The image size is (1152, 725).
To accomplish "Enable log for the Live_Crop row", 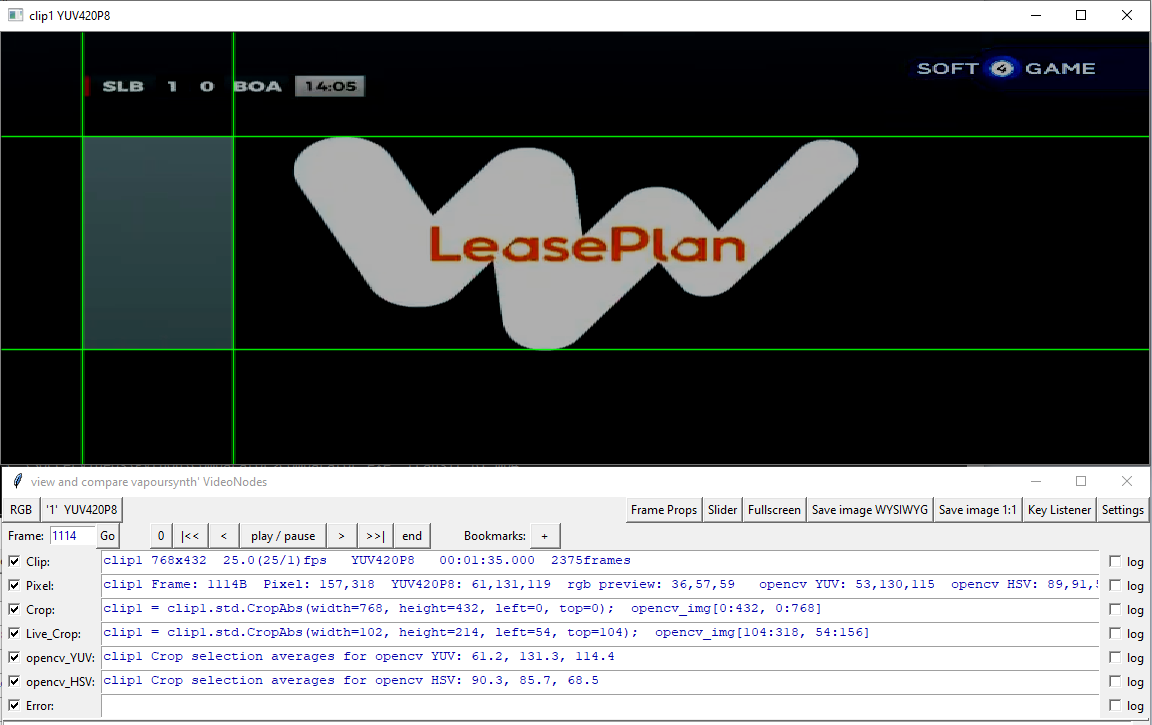I will pyautogui.click(x=1115, y=633).
